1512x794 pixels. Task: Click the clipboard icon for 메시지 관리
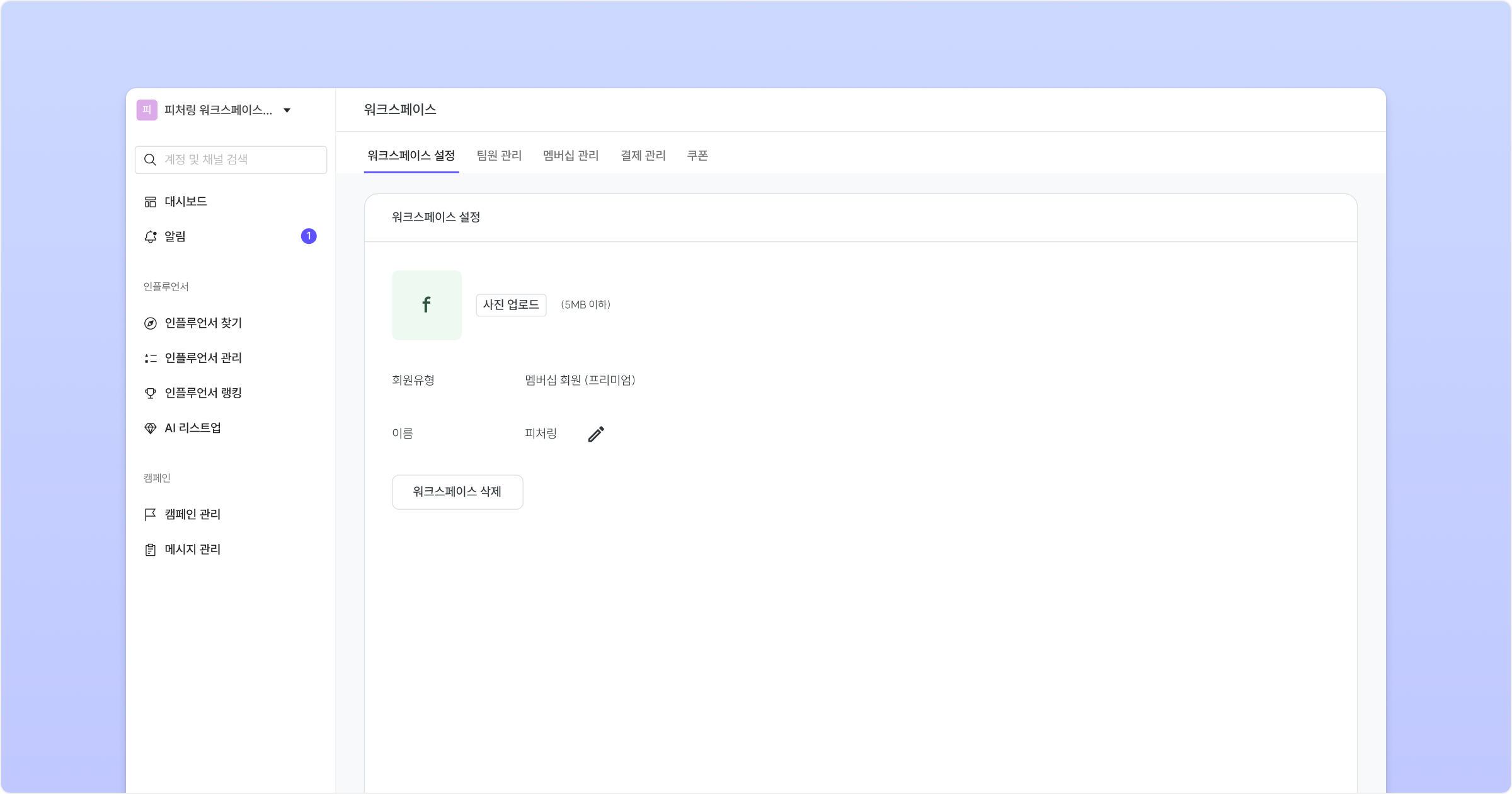(x=150, y=550)
